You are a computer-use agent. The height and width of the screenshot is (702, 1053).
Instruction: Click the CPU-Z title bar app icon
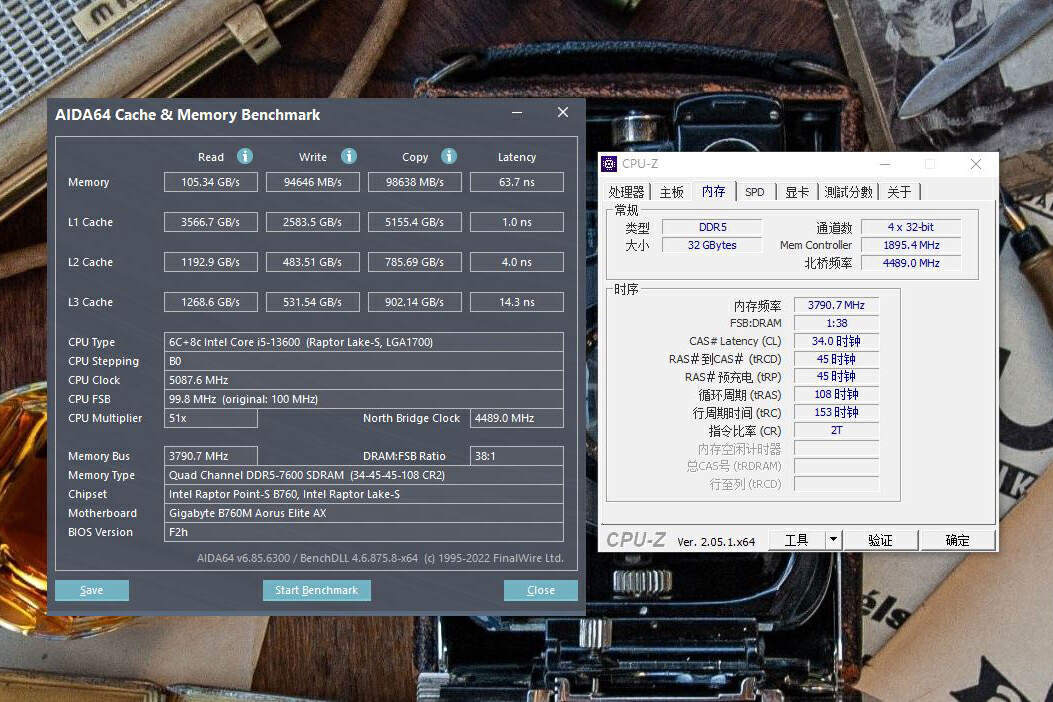pyautogui.click(x=609, y=163)
